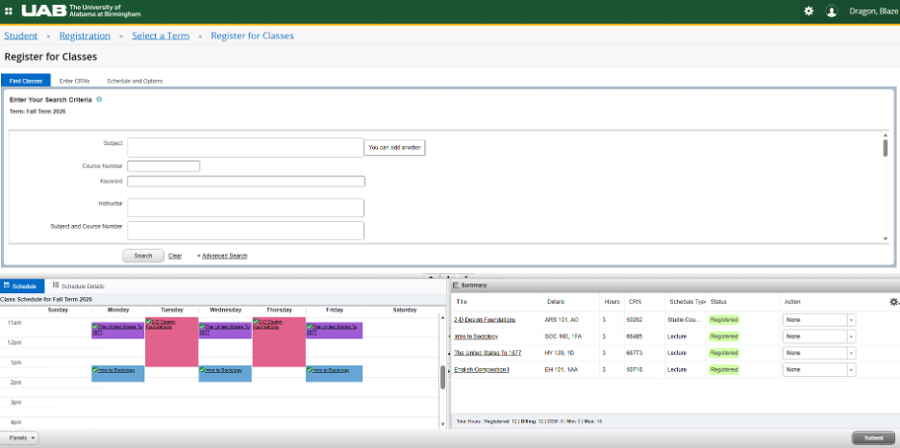Click the Details column header
Screen dimensions: 900x448
pos(556,302)
